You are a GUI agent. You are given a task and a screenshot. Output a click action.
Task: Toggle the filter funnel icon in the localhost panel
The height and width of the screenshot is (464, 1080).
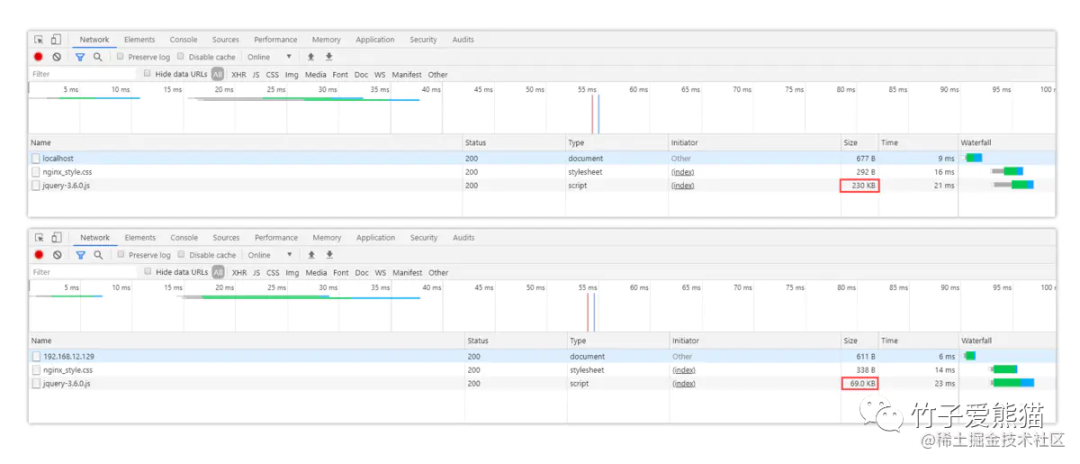pyautogui.click(x=80, y=57)
